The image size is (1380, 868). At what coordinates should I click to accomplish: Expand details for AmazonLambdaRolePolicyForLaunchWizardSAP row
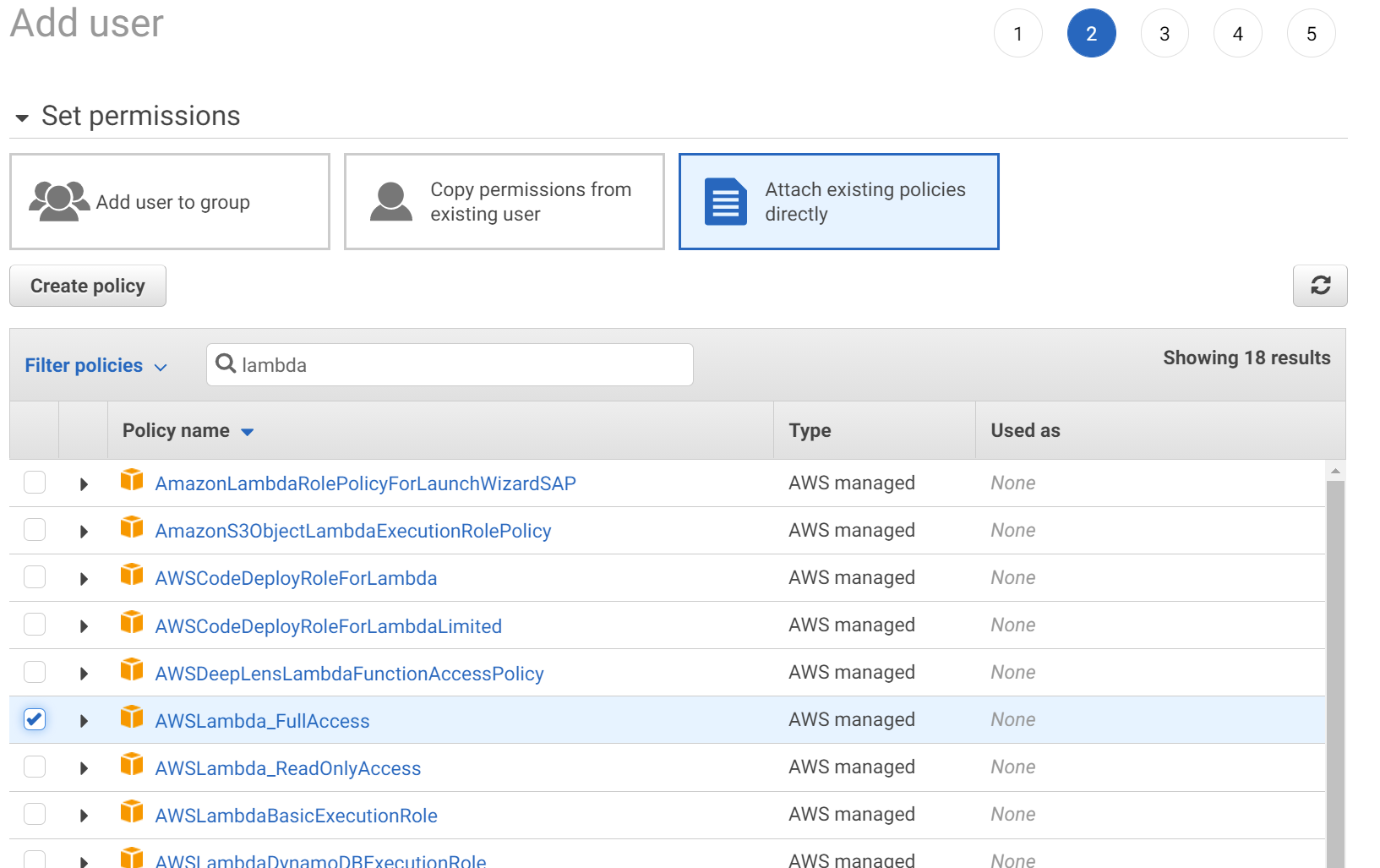[84, 484]
